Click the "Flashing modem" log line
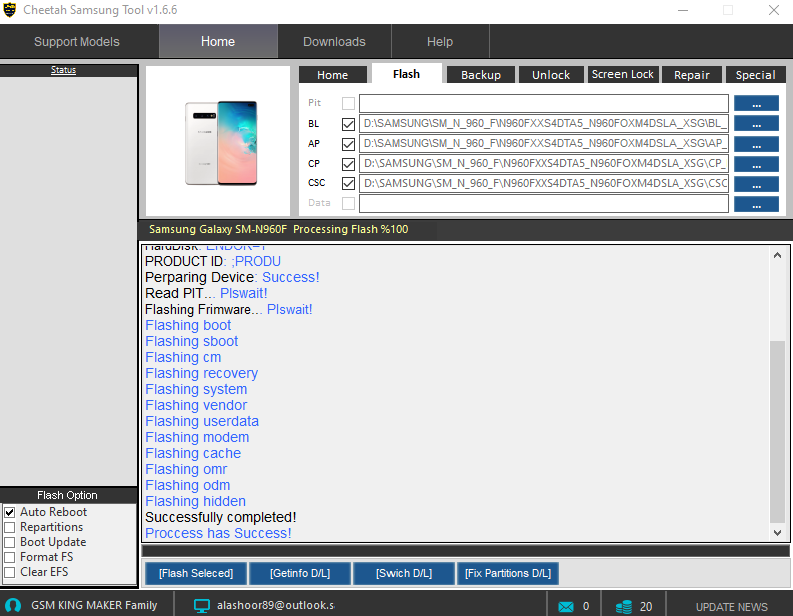Image resolution: width=793 pixels, height=616 pixels. tap(197, 437)
